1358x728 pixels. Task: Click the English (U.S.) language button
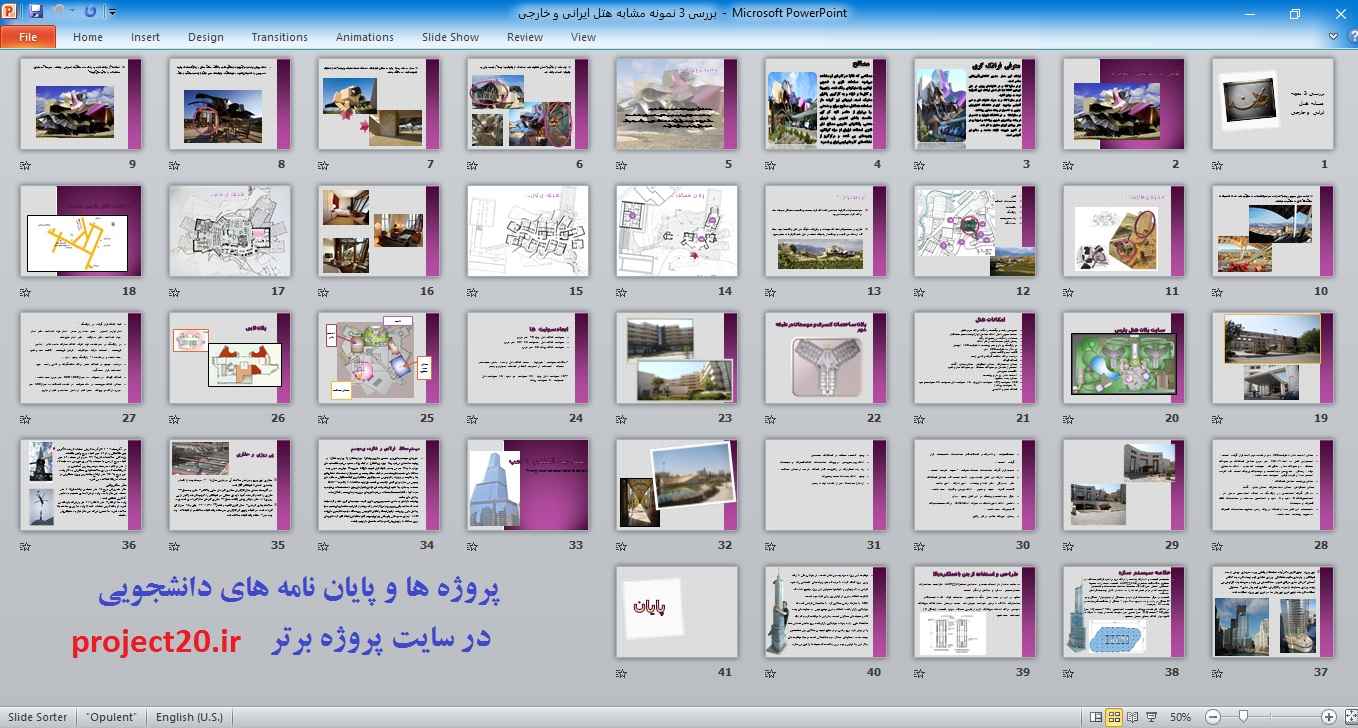coord(189,717)
